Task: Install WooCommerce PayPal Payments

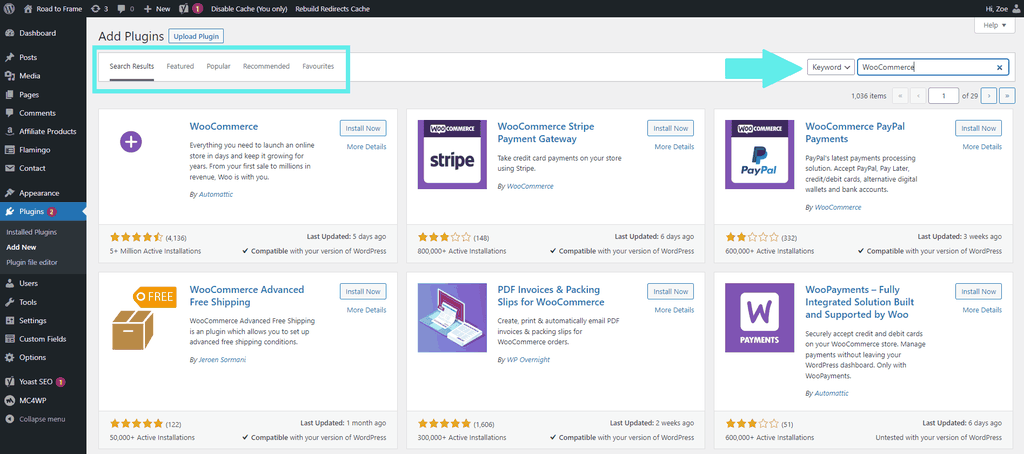Action: click(x=978, y=128)
